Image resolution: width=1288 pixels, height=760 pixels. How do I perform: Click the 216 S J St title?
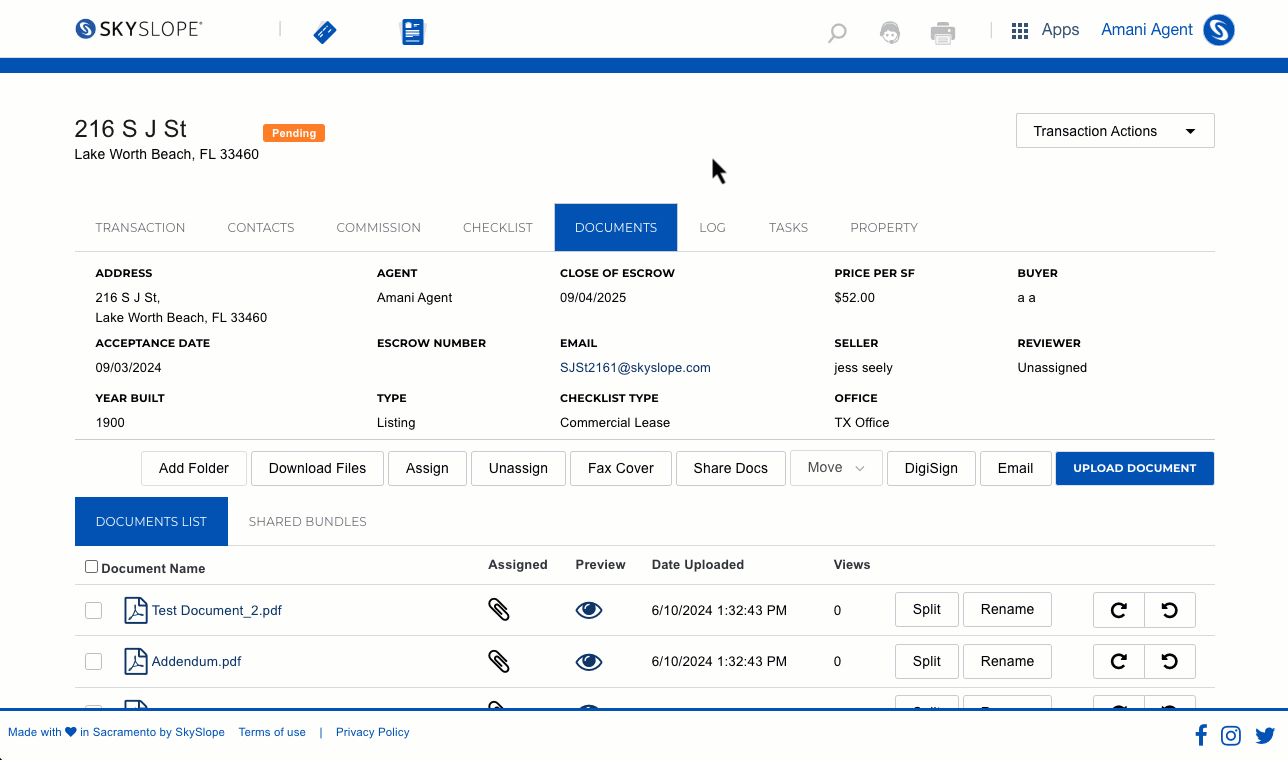pyautogui.click(x=131, y=129)
